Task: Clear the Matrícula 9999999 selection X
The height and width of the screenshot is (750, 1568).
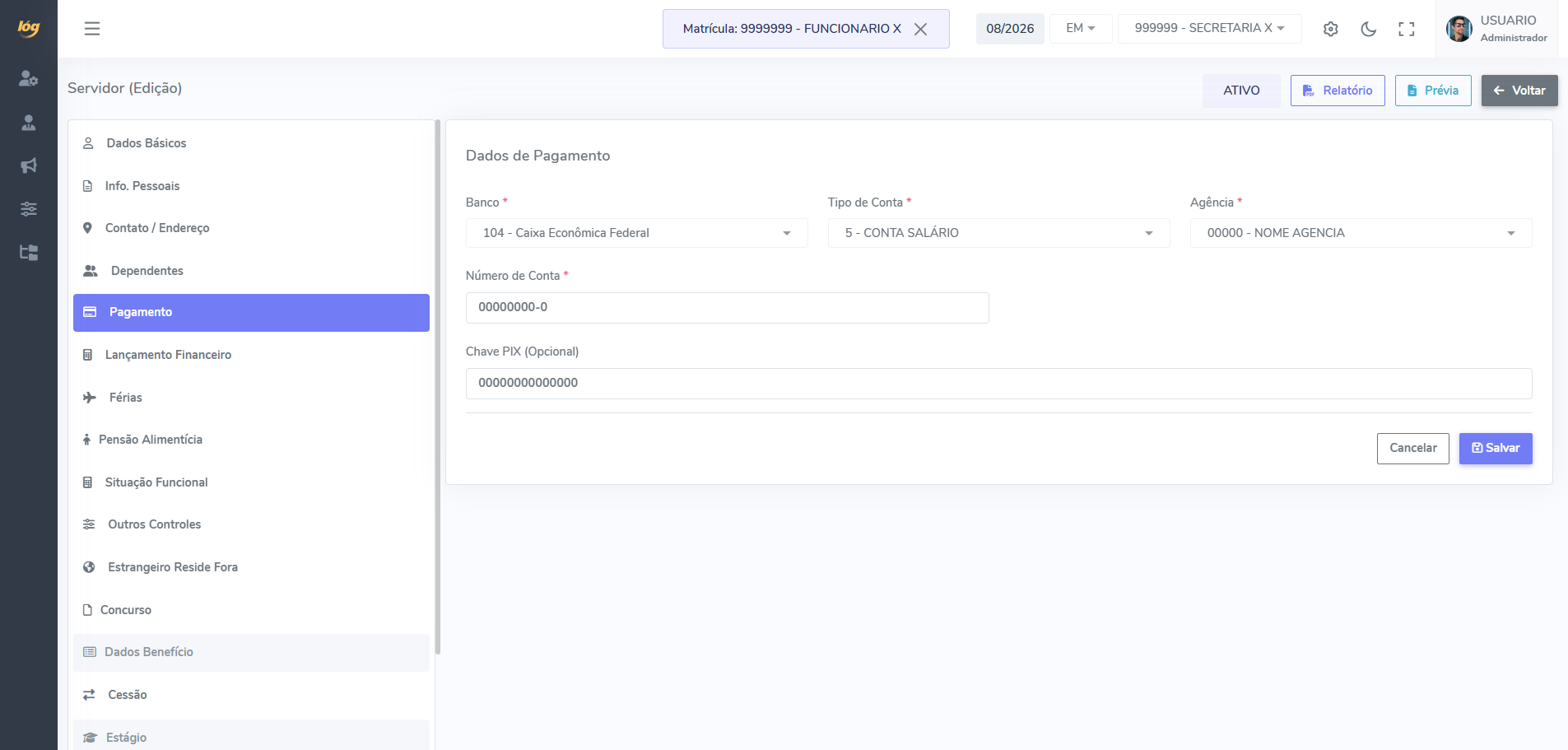Action: [x=921, y=29]
